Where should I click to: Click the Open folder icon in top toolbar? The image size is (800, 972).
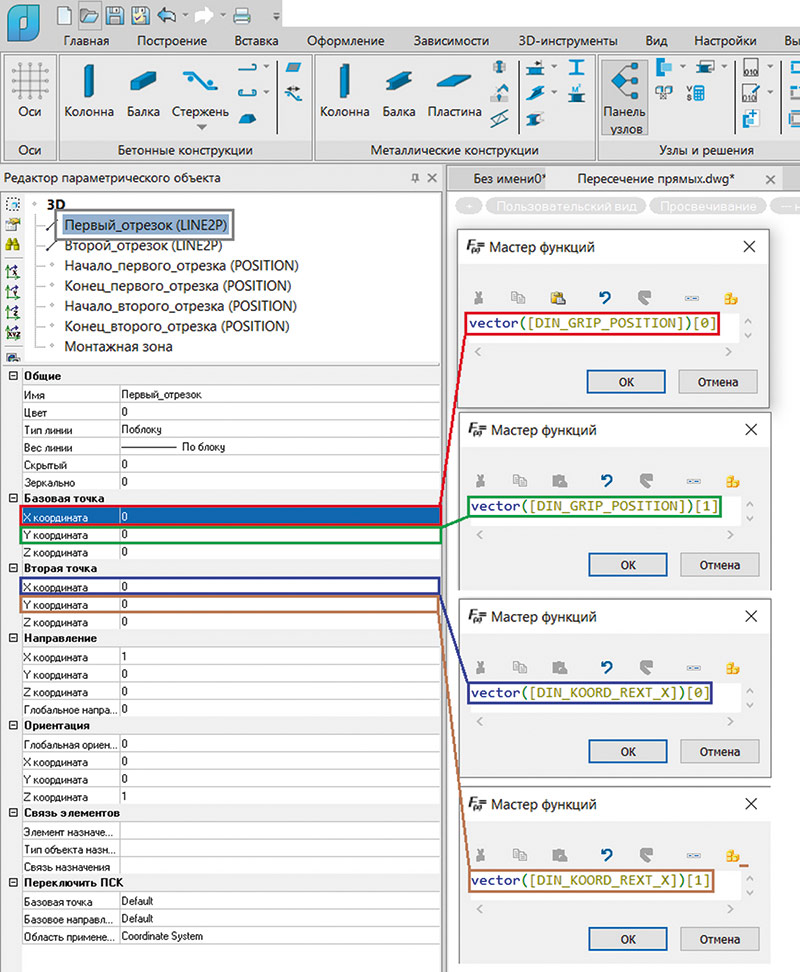[89, 15]
